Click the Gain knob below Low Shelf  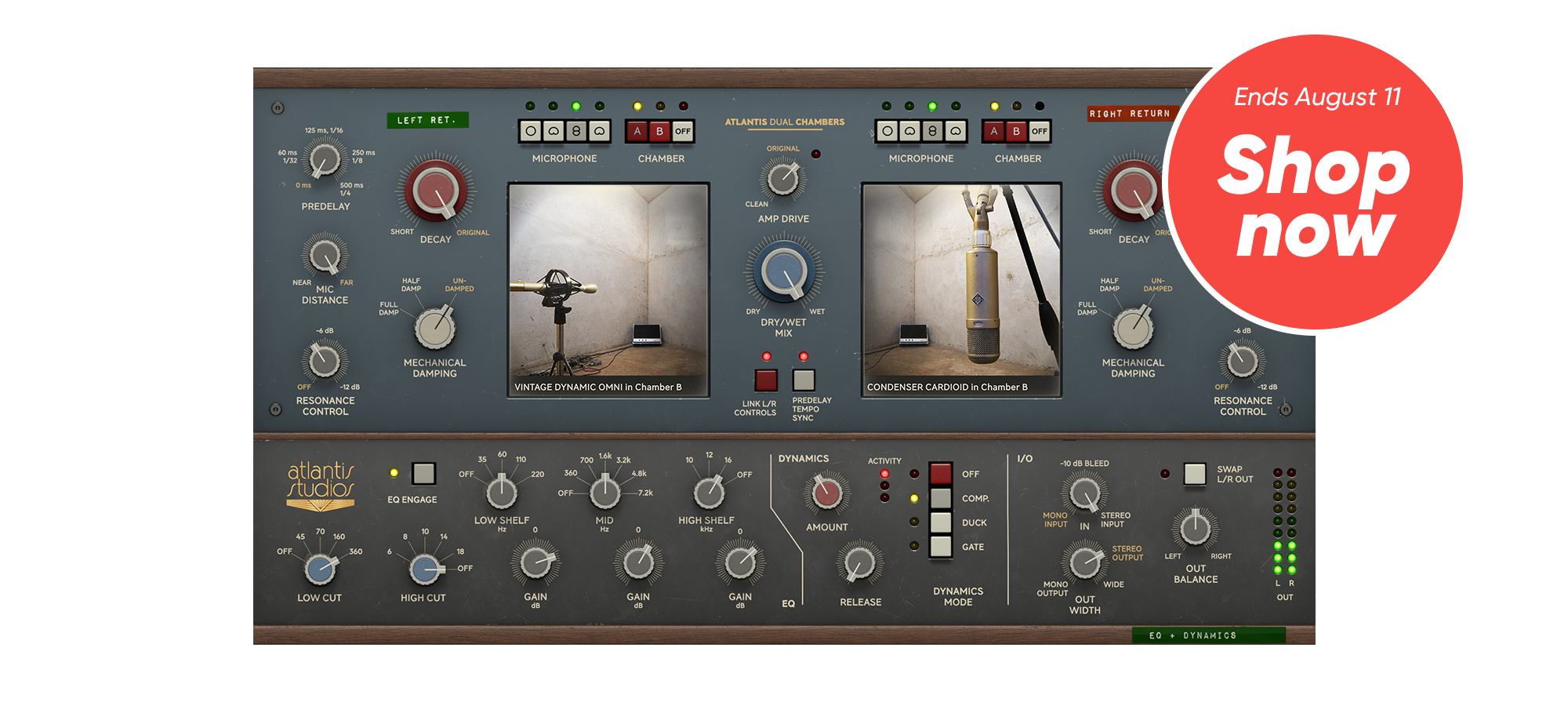pyautogui.click(x=535, y=562)
